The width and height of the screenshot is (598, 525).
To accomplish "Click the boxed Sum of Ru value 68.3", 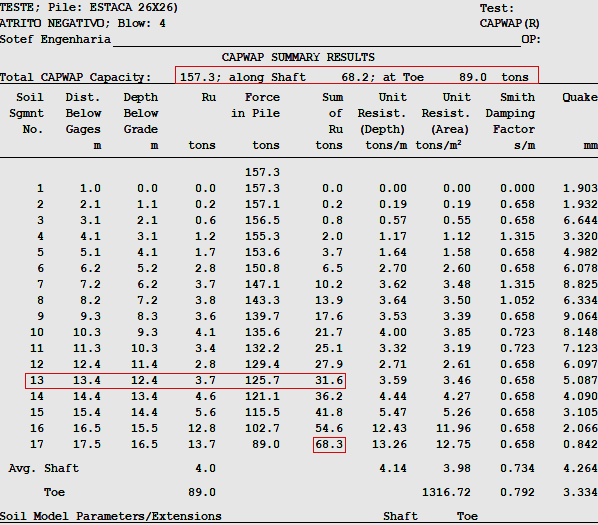I will point(329,445).
